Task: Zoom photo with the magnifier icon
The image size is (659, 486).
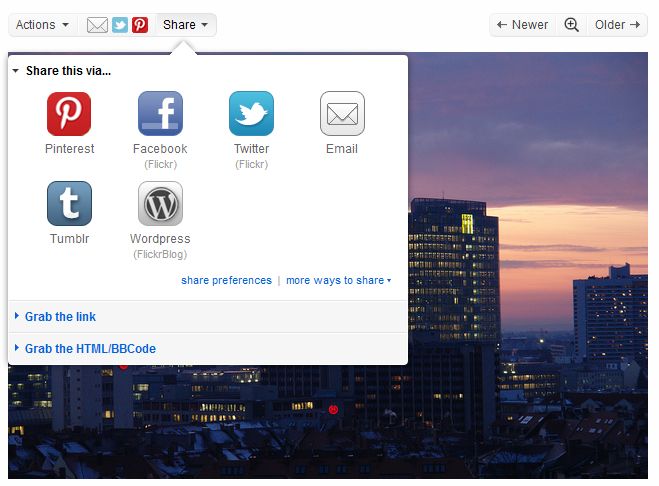Action: [x=571, y=25]
